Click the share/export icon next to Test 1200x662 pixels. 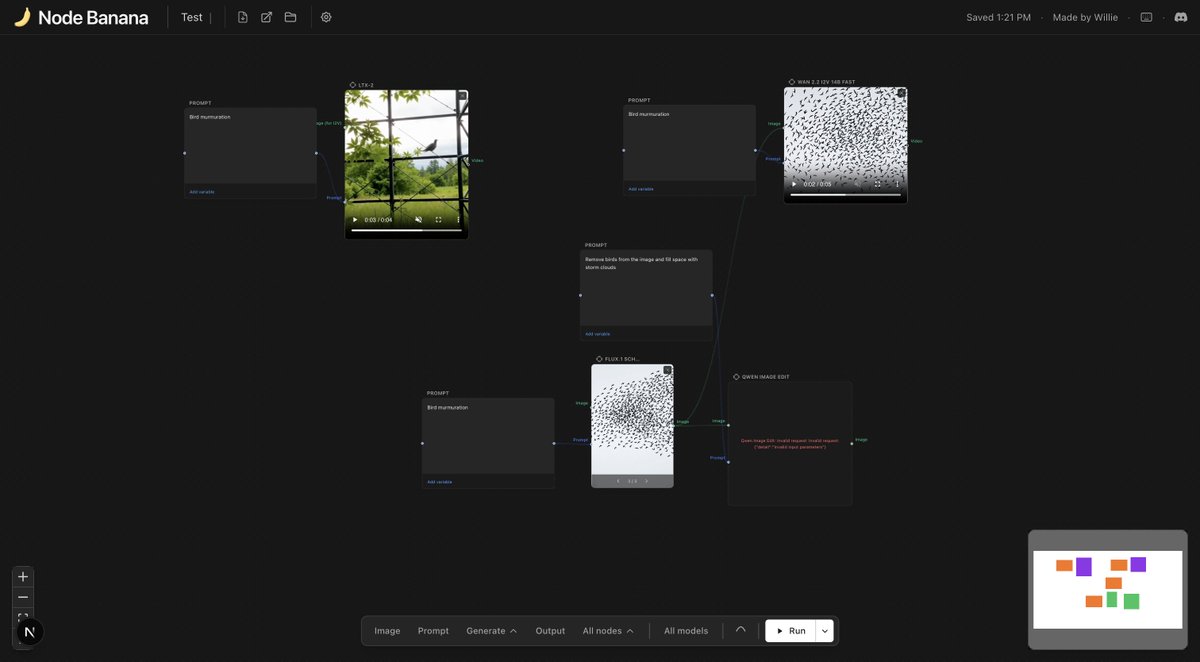[265, 17]
